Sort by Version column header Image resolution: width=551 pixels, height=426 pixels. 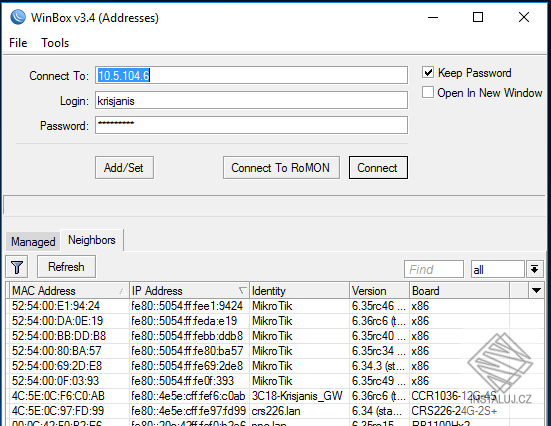coord(380,291)
